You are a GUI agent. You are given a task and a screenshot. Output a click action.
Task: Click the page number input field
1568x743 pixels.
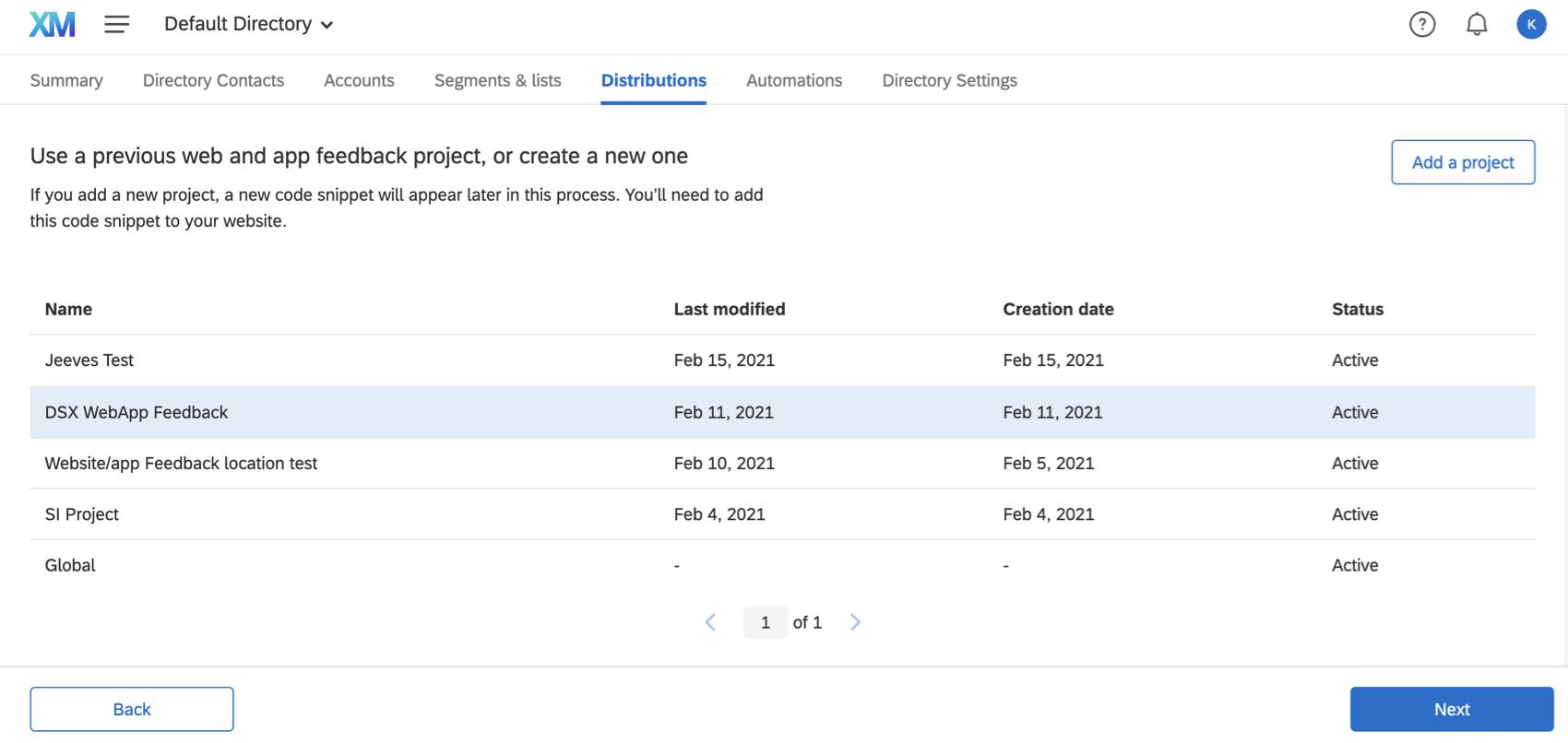point(765,622)
